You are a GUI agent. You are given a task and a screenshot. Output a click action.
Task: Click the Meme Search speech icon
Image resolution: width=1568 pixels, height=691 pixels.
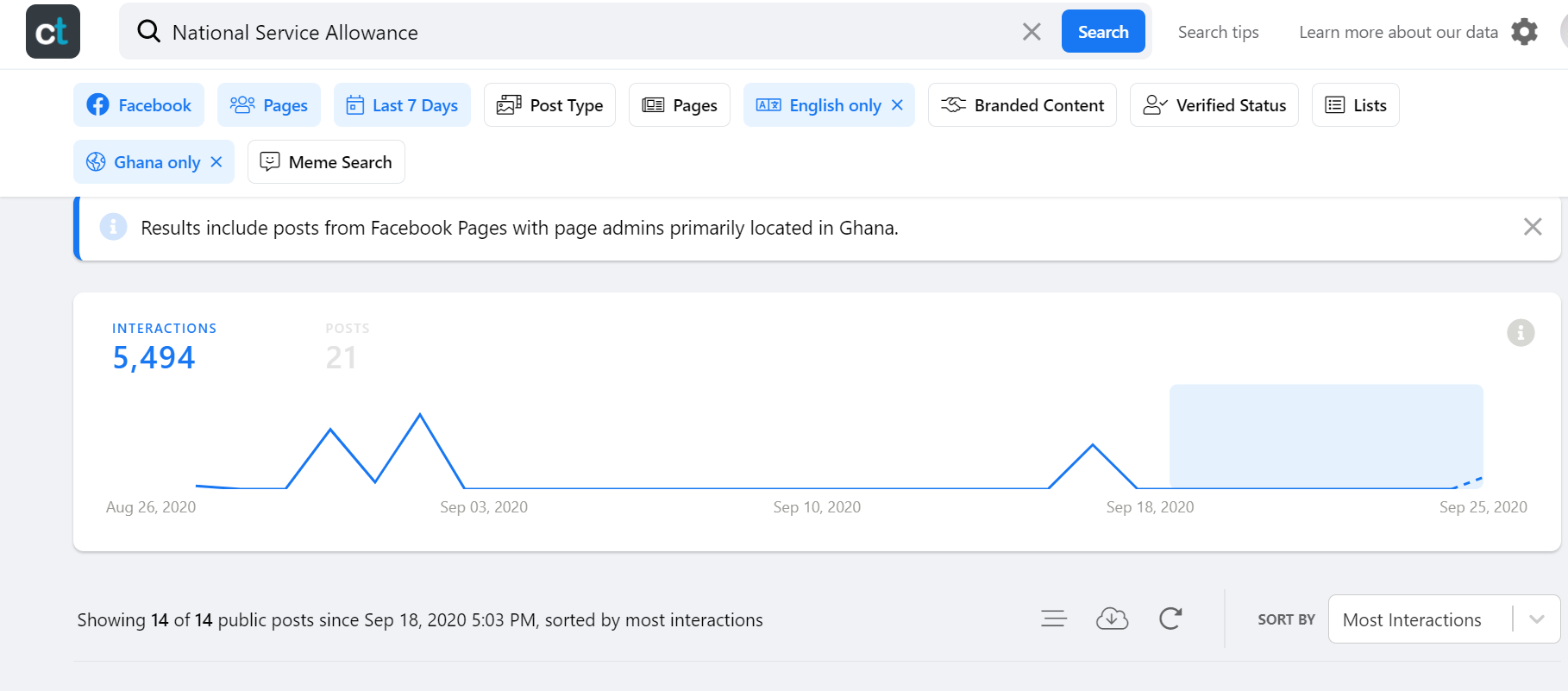270,161
